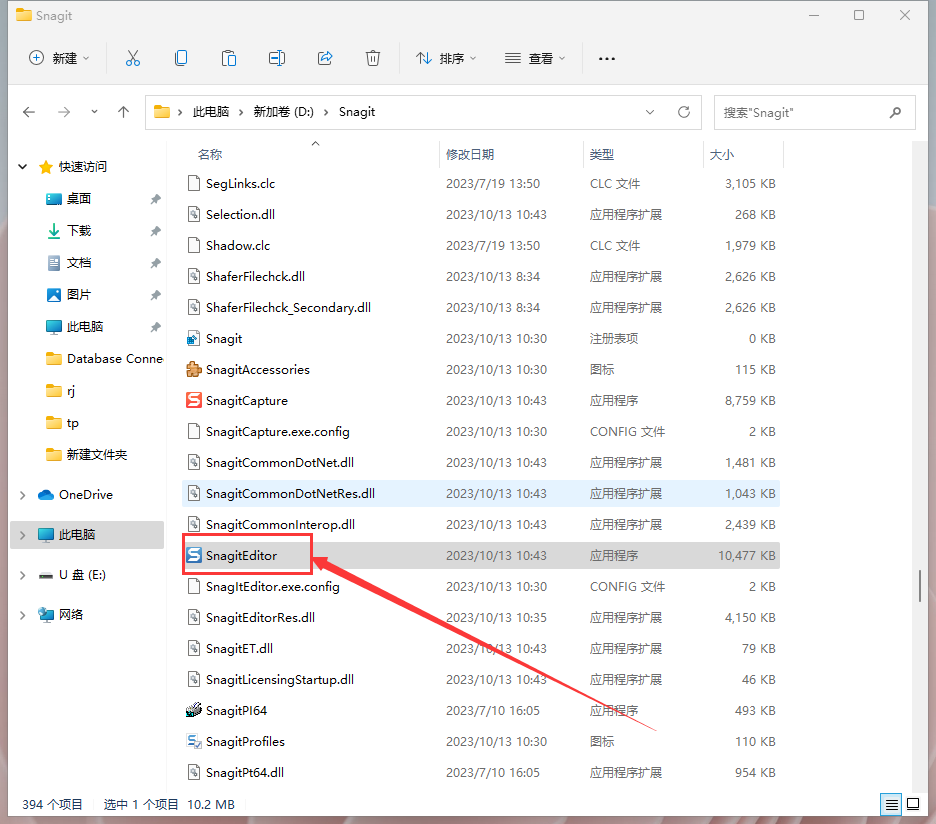This screenshot has width=936, height=824.
Task: Select the Selection.dll file in the list
Action: tap(241, 214)
